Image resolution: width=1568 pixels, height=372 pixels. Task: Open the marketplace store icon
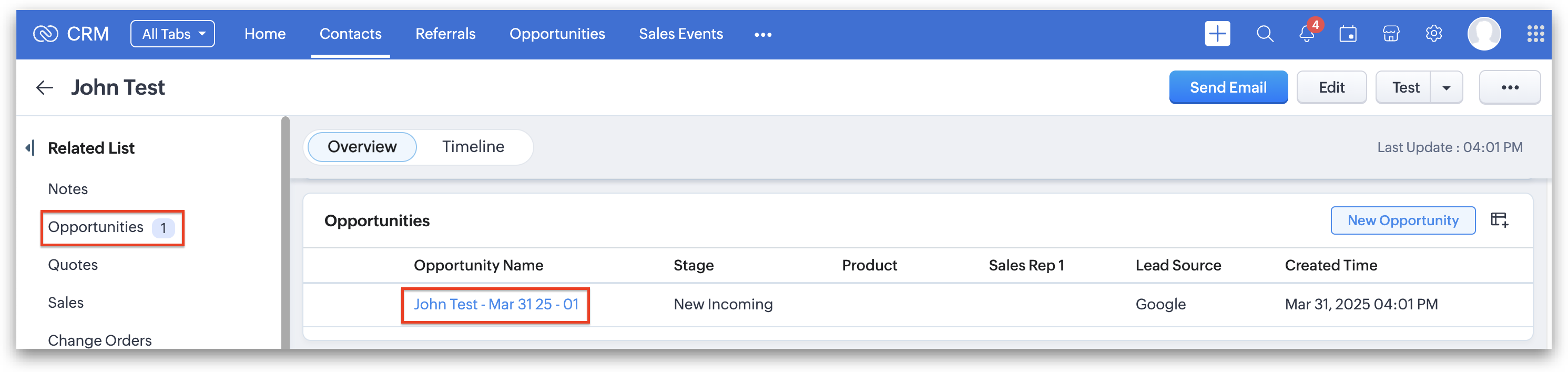click(x=1391, y=34)
